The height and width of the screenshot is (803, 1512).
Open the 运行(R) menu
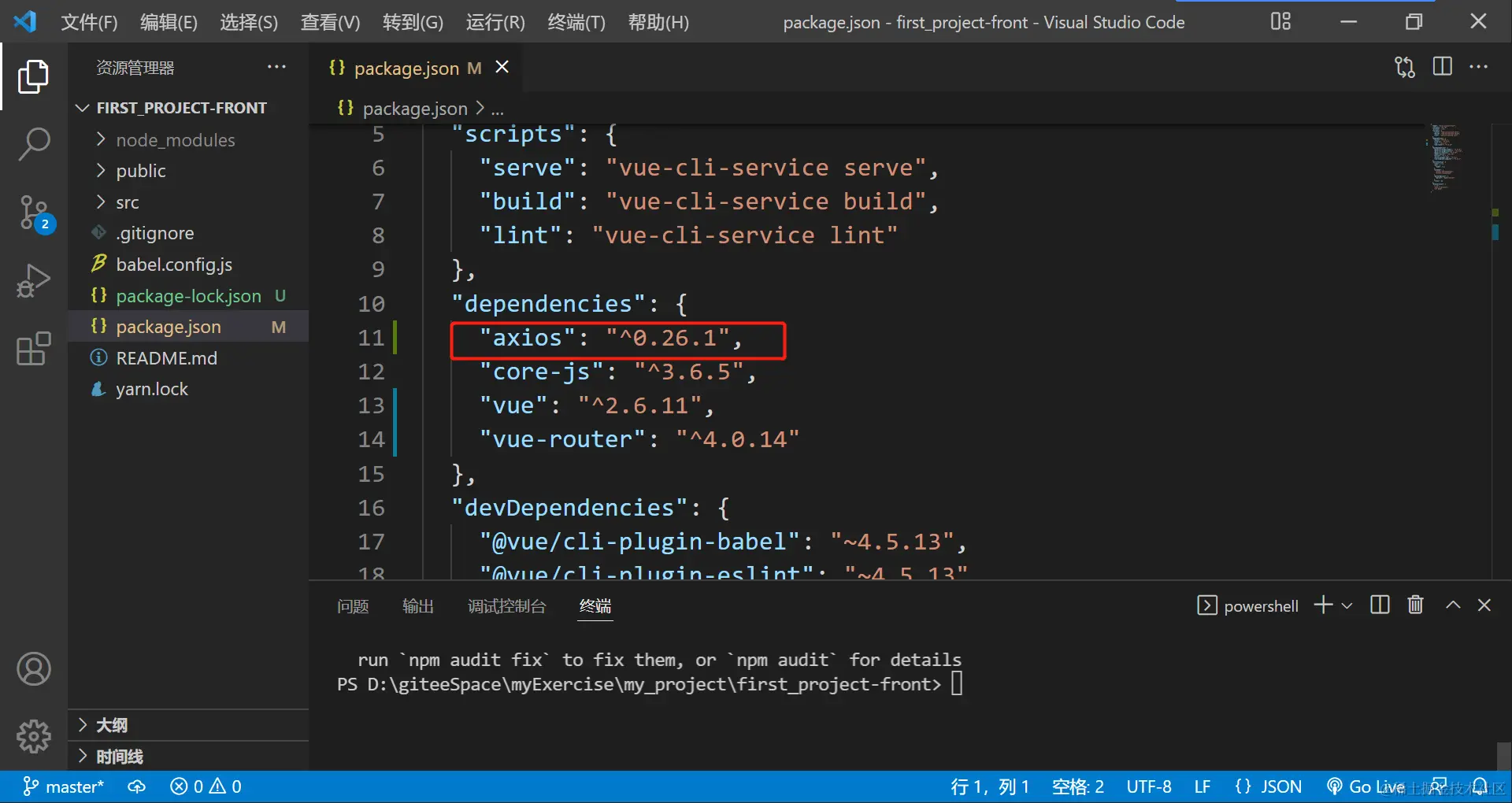pos(495,22)
